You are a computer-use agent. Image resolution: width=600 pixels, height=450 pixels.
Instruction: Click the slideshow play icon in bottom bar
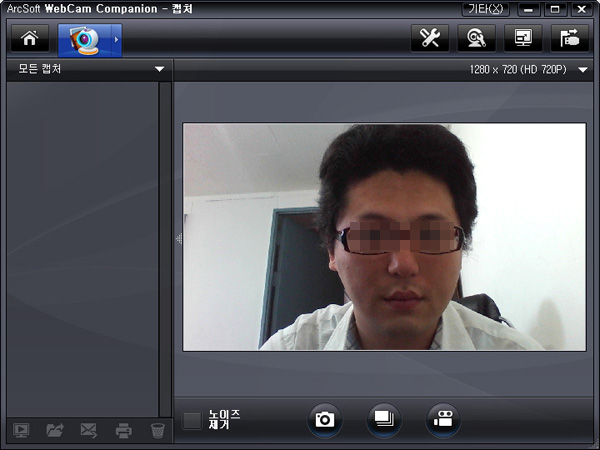pyautogui.click(x=21, y=430)
